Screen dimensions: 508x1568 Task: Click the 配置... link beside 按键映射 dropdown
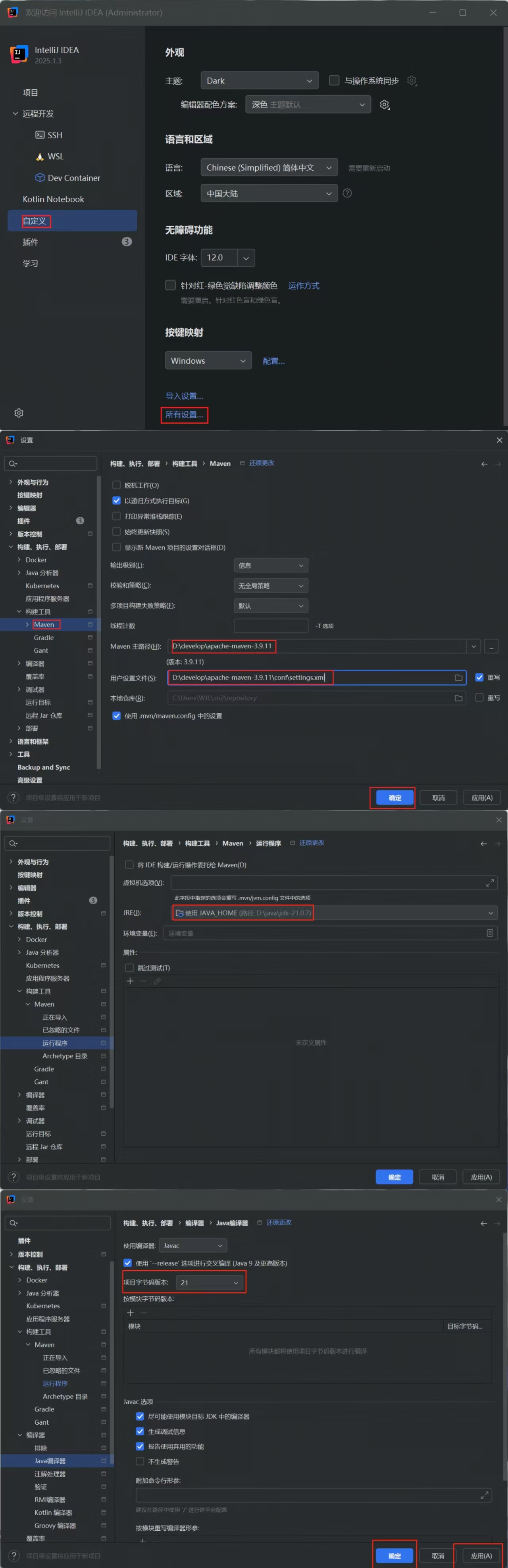pos(274,361)
